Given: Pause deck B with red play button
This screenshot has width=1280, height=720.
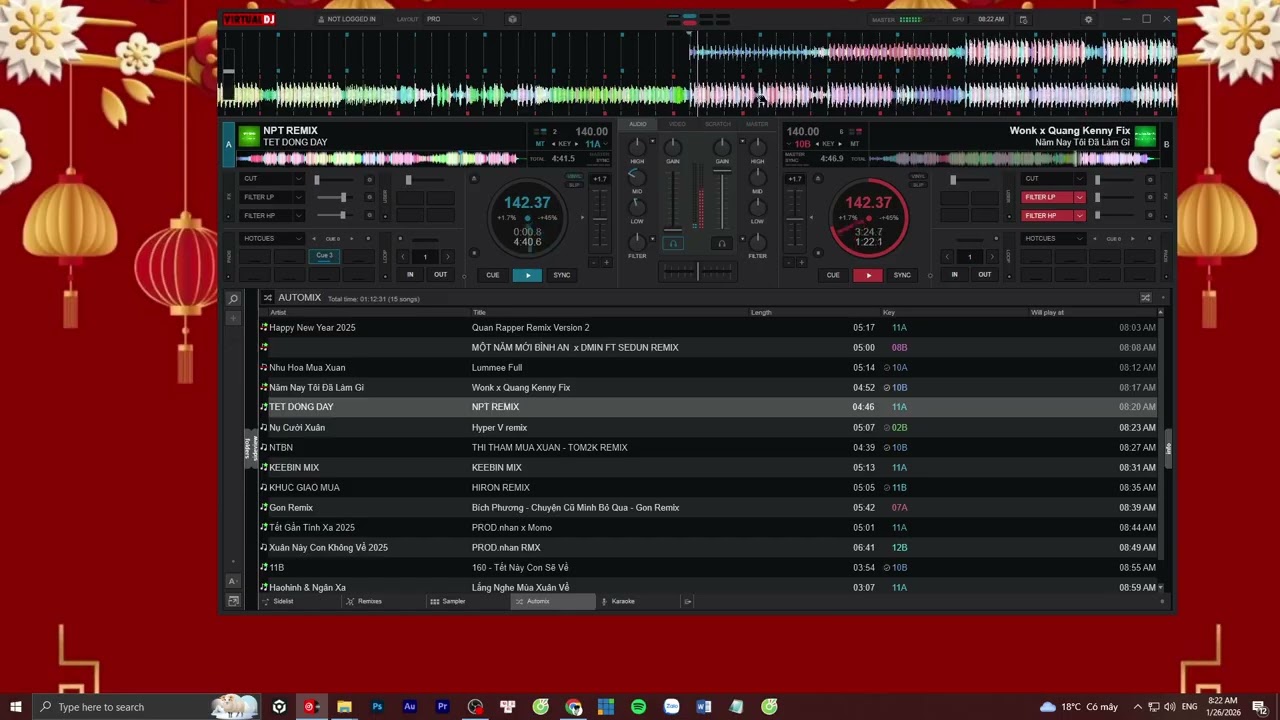Looking at the screenshot, I should [x=868, y=275].
